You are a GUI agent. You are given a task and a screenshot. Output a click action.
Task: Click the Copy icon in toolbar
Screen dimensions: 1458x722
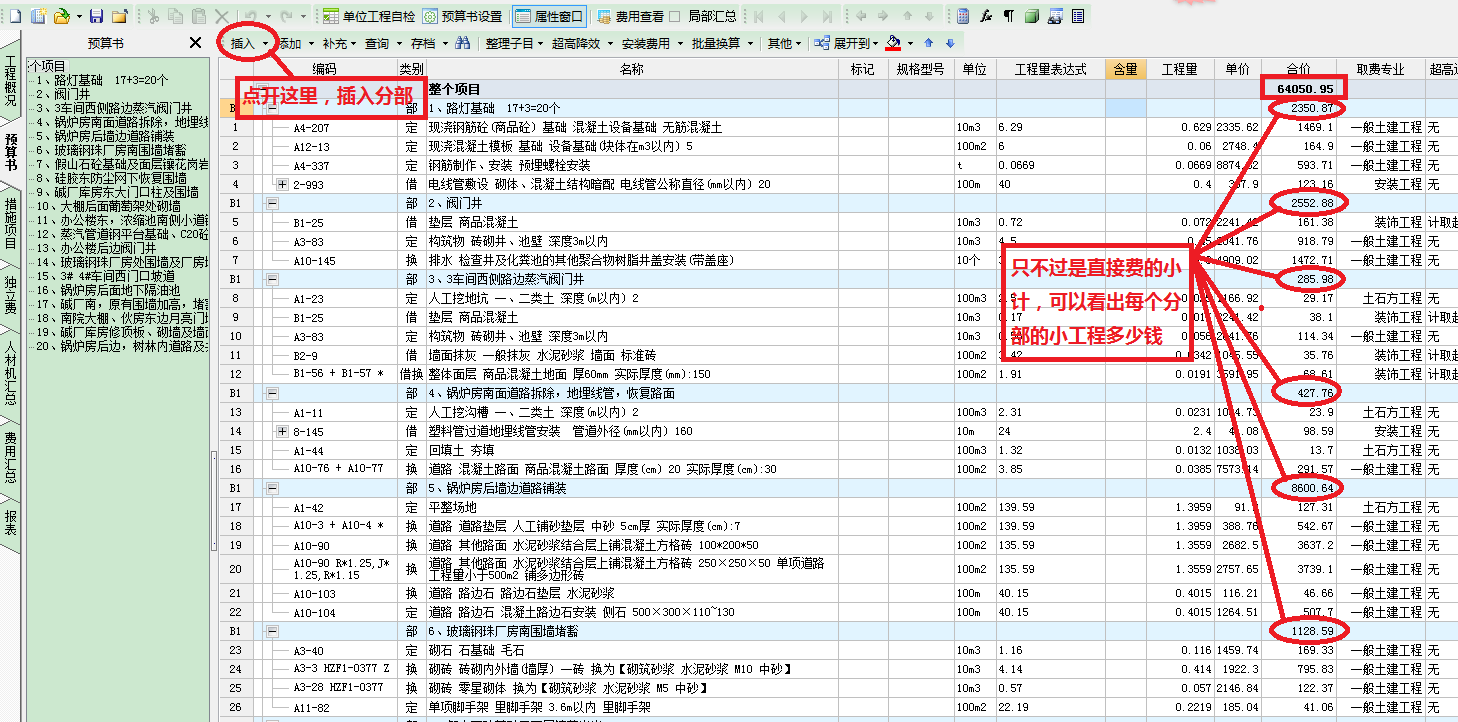coord(176,16)
